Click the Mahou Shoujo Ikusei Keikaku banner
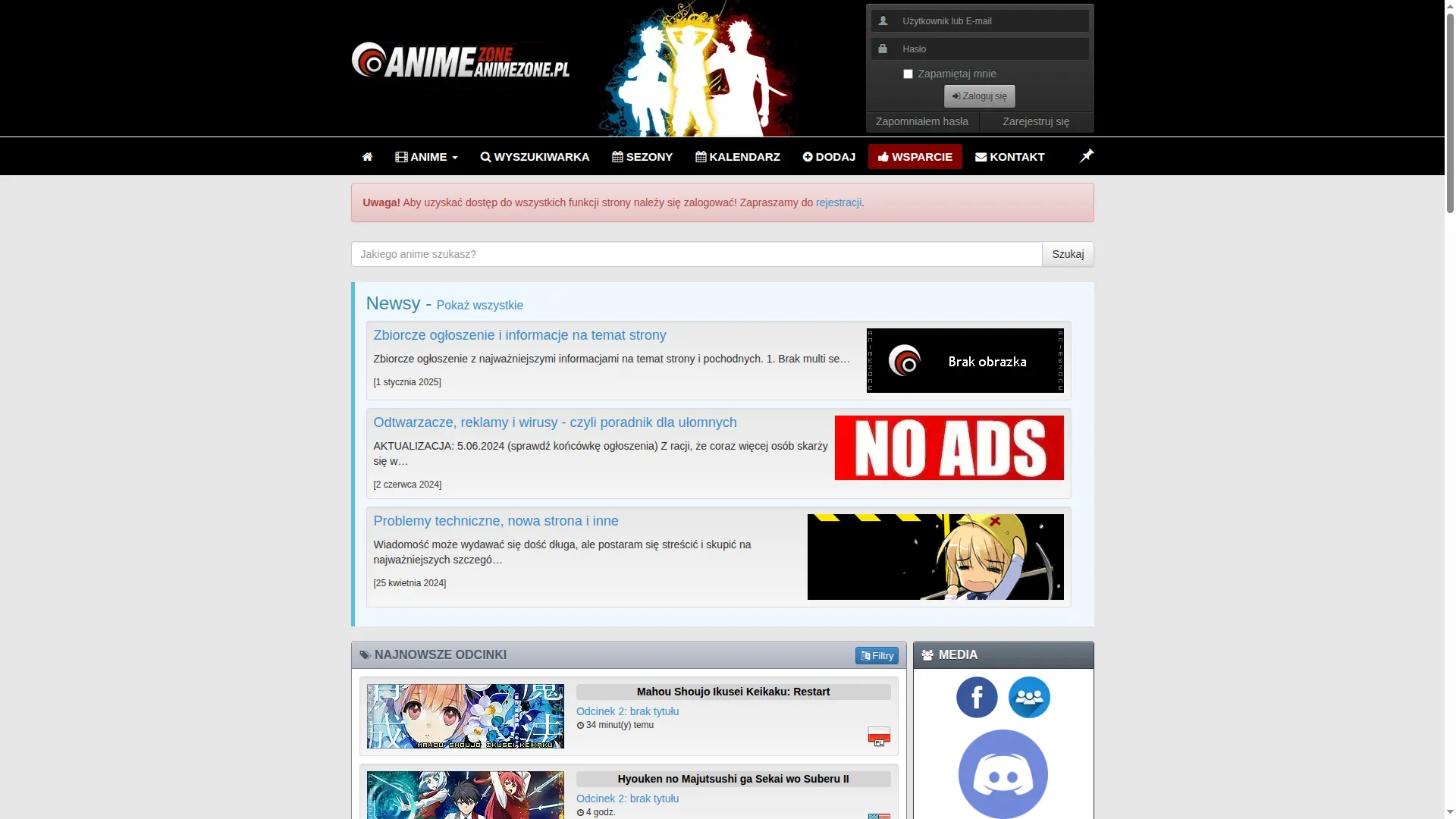This screenshot has height=819, width=1456. (x=466, y=717)
